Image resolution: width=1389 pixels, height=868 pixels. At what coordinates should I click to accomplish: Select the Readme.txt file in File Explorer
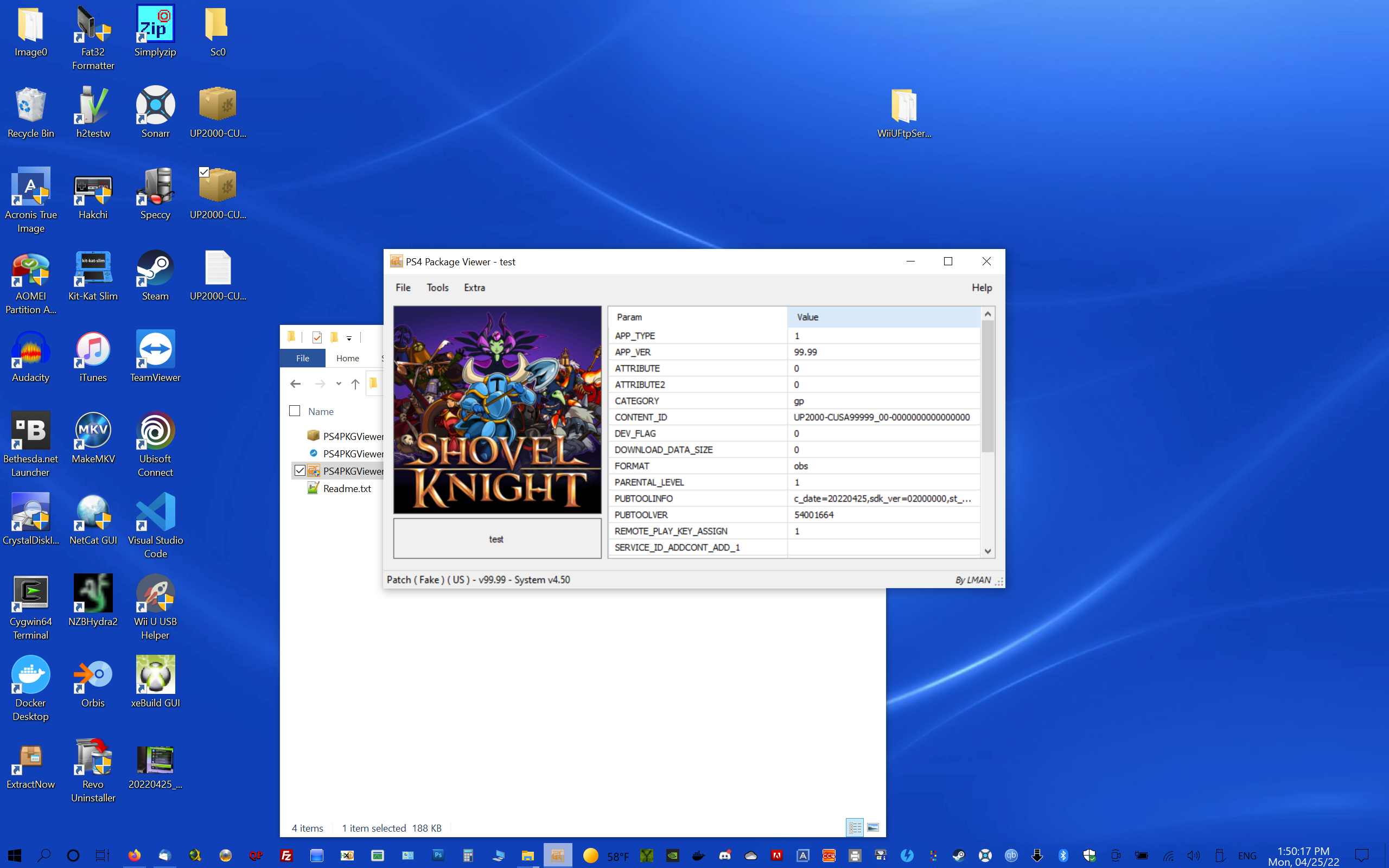click(x=339, y=489)
